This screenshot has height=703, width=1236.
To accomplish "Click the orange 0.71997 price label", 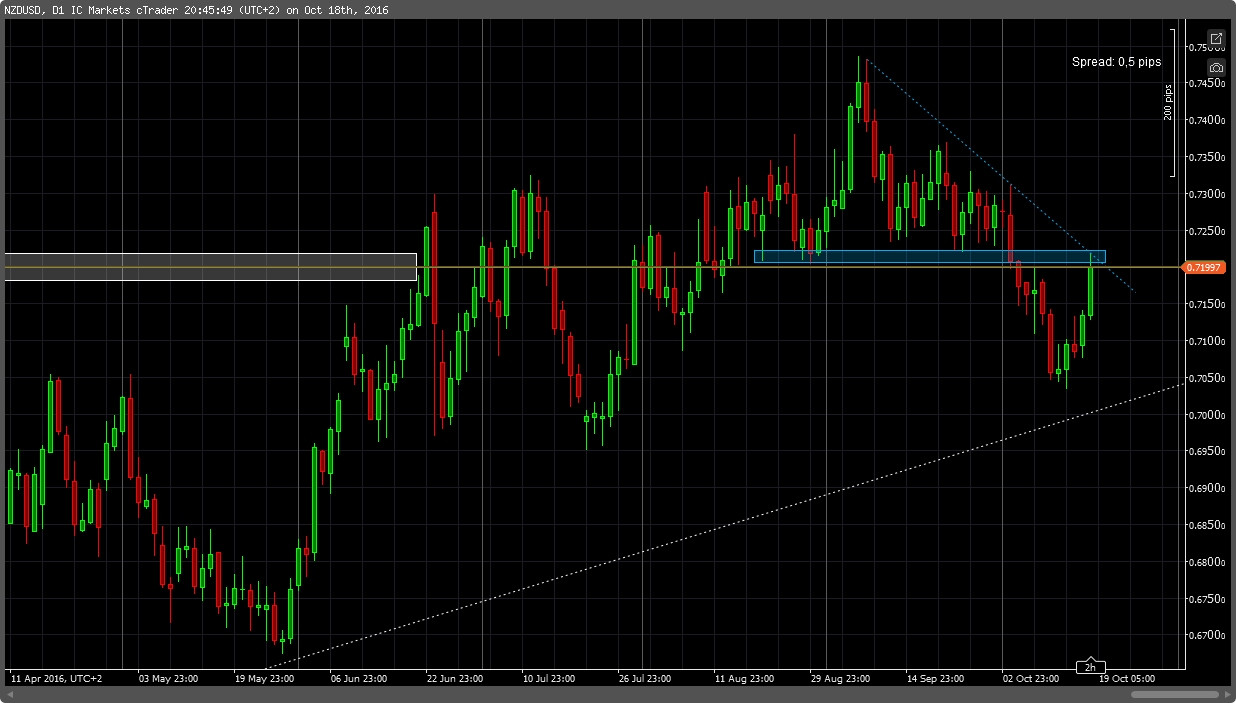I will click(x=1204, y=267).
